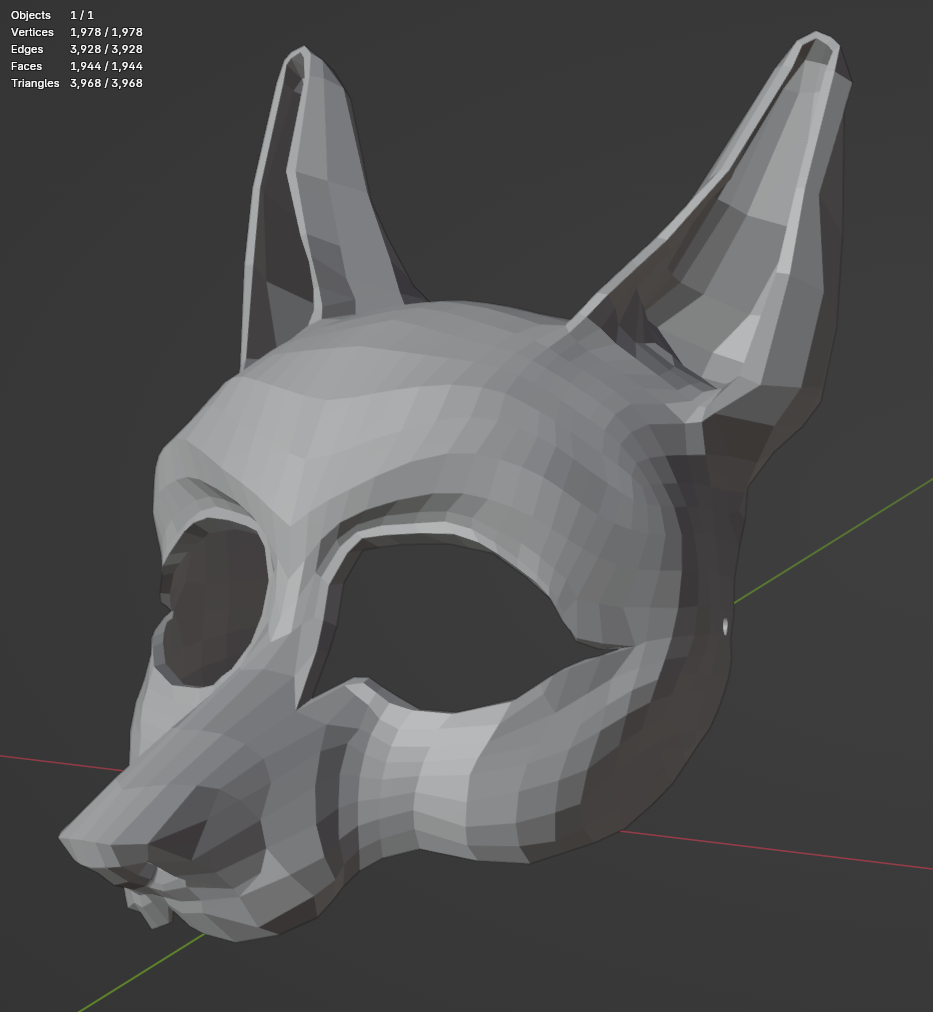Image resolution: width=933 pixels, height=1012 pixels.
Task: Click the small strap hole on mask side
Action: click(x=725, y=626)
